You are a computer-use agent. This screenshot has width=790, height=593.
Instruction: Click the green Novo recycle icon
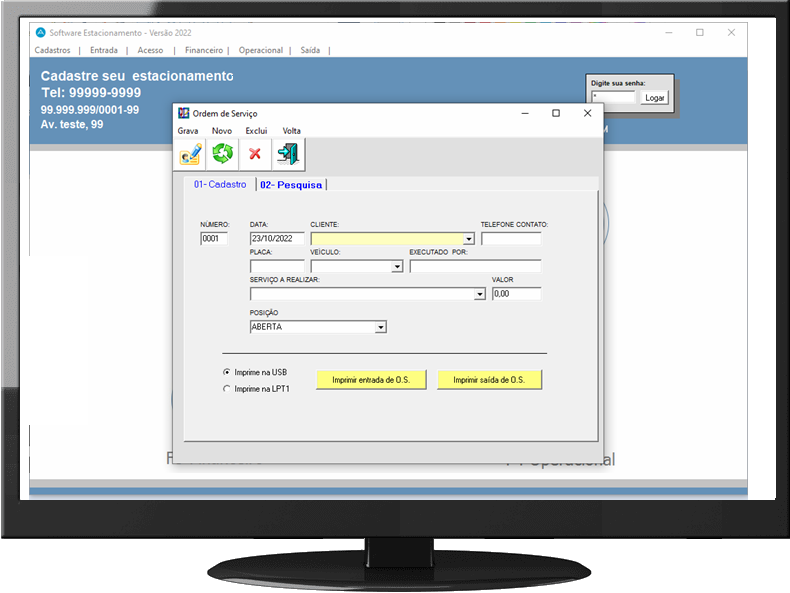pos(222,154)
